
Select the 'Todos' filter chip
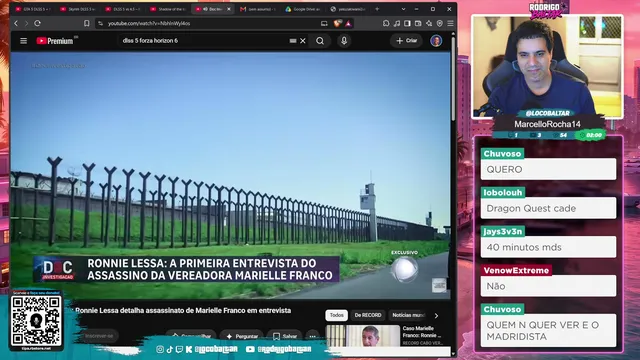[x=336, y=315]
